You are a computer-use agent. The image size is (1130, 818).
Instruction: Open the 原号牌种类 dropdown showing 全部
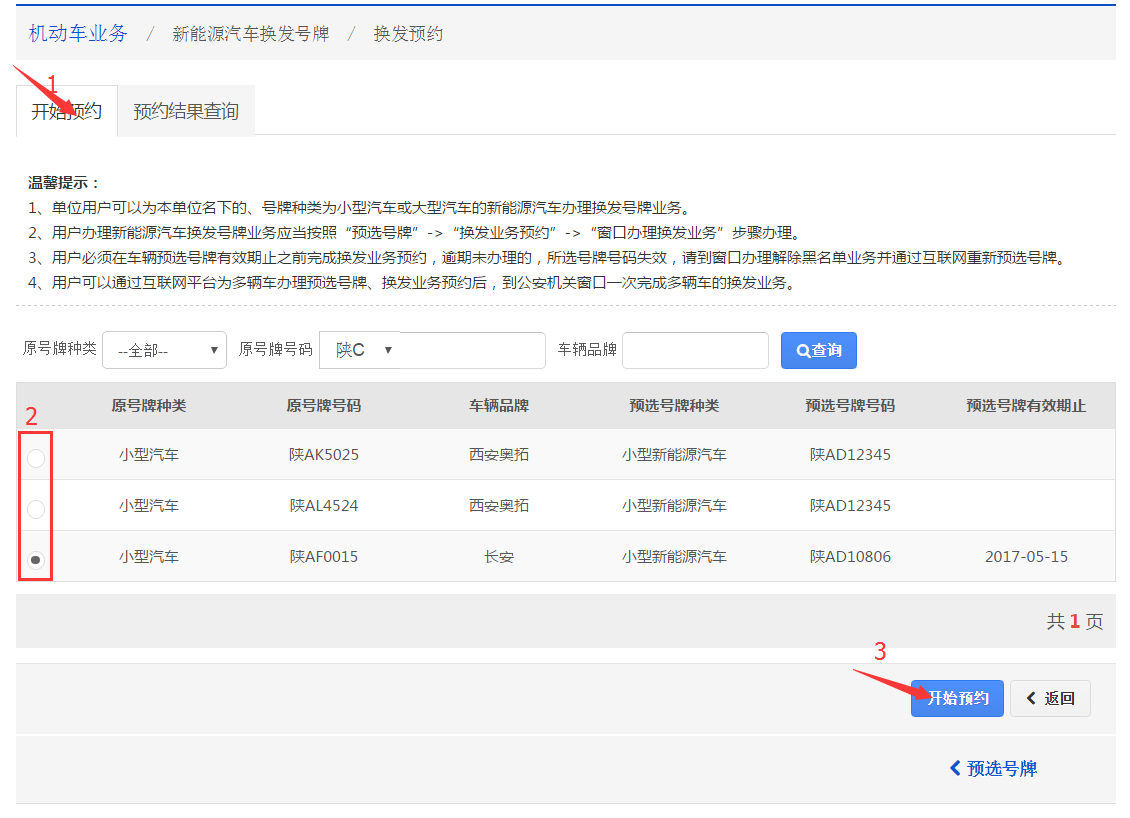coord(164,351)
